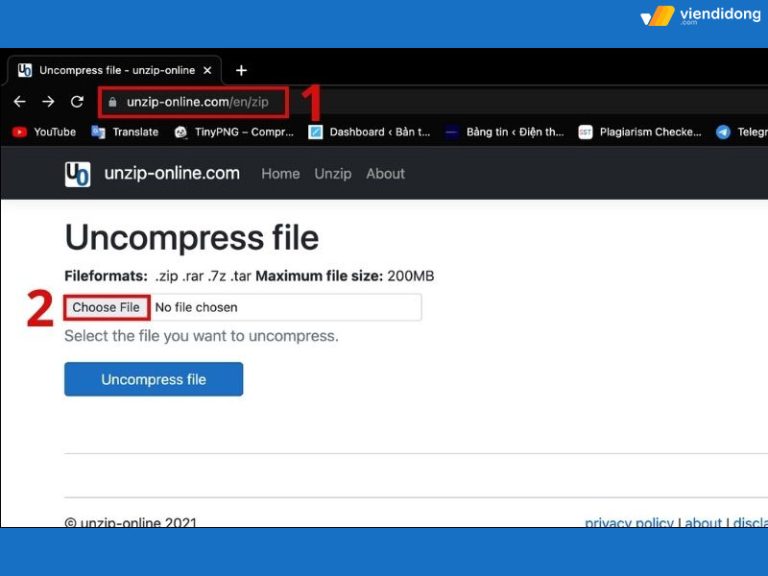Click the unzip-online logo icon
This screenshot has width=768, height=576.
pyautogui.click(x=77, y=174)
